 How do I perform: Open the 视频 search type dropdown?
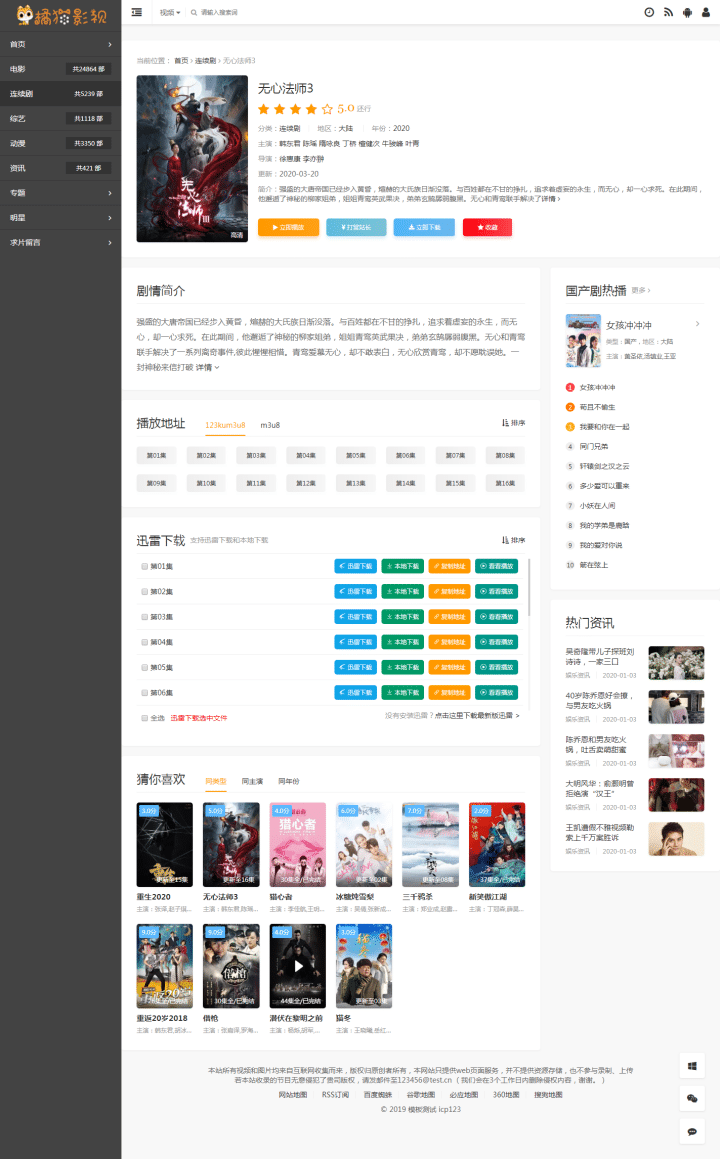[169, 13]
